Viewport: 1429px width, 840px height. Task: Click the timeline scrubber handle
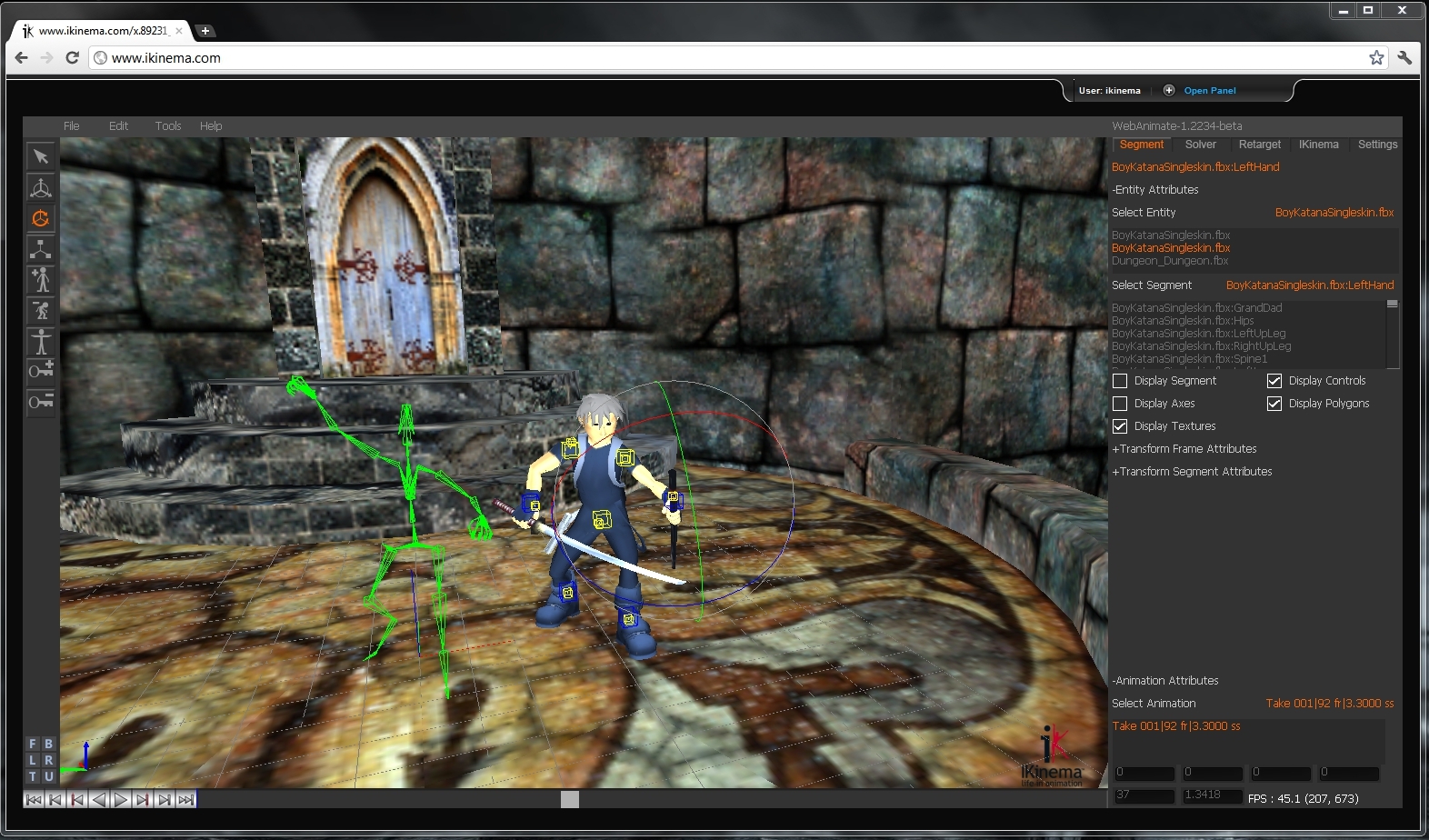pyautogui.click(x=570, y=800)
